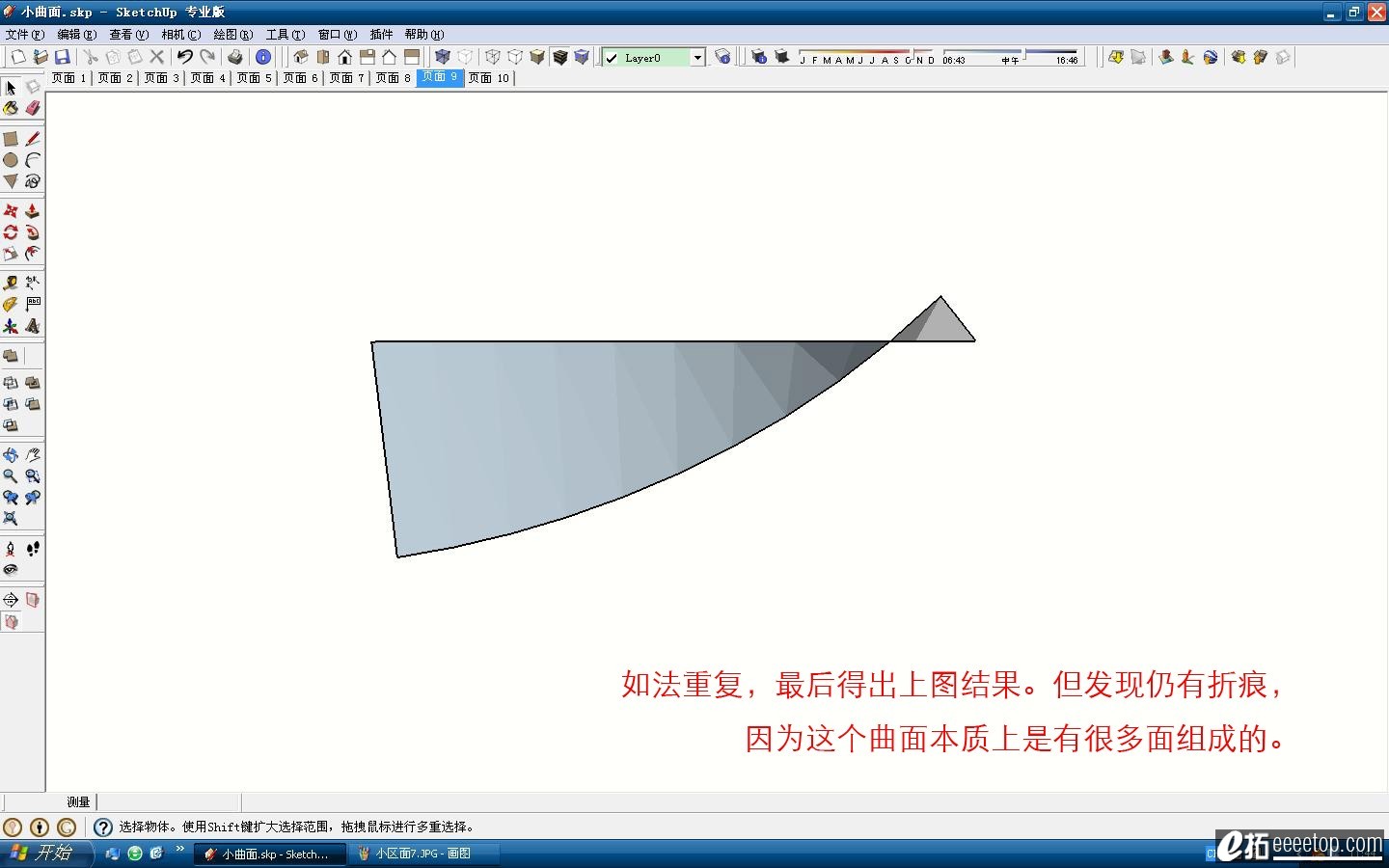Open the 编辑 menu

(x=76, y=34)
